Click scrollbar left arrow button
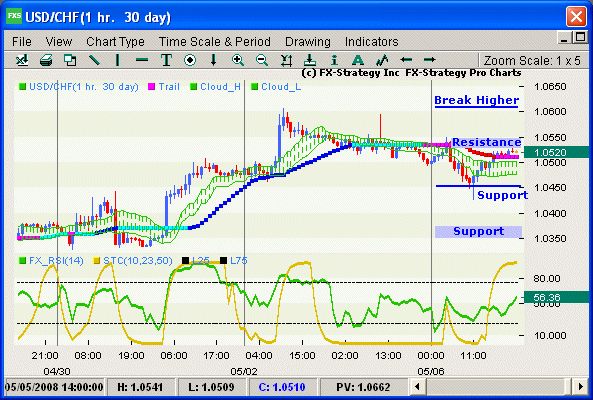 pos(418,387)
